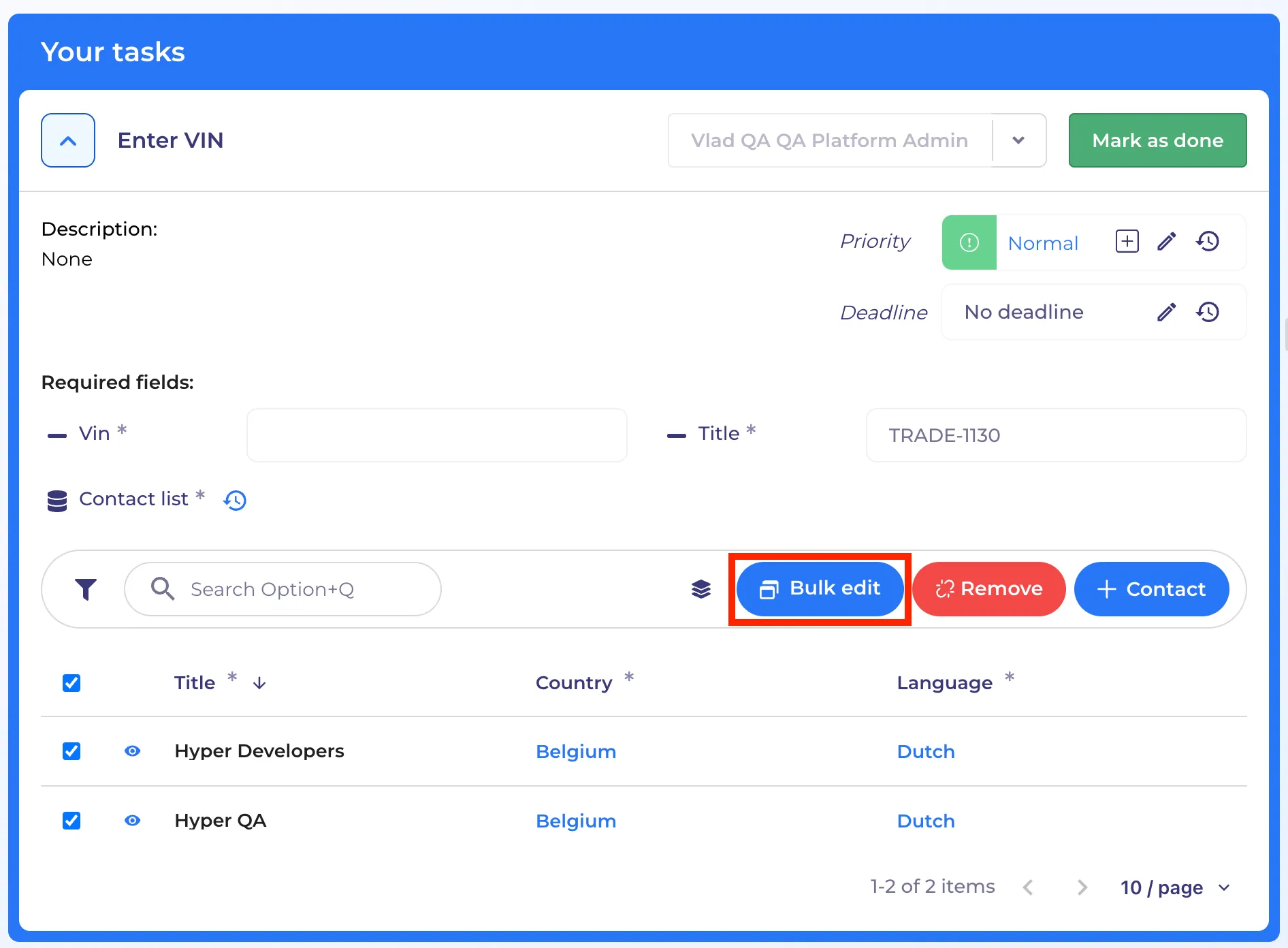This screenshot has width=1288, height=948.
Task: Go to next page arrow
Action: 1082,887
